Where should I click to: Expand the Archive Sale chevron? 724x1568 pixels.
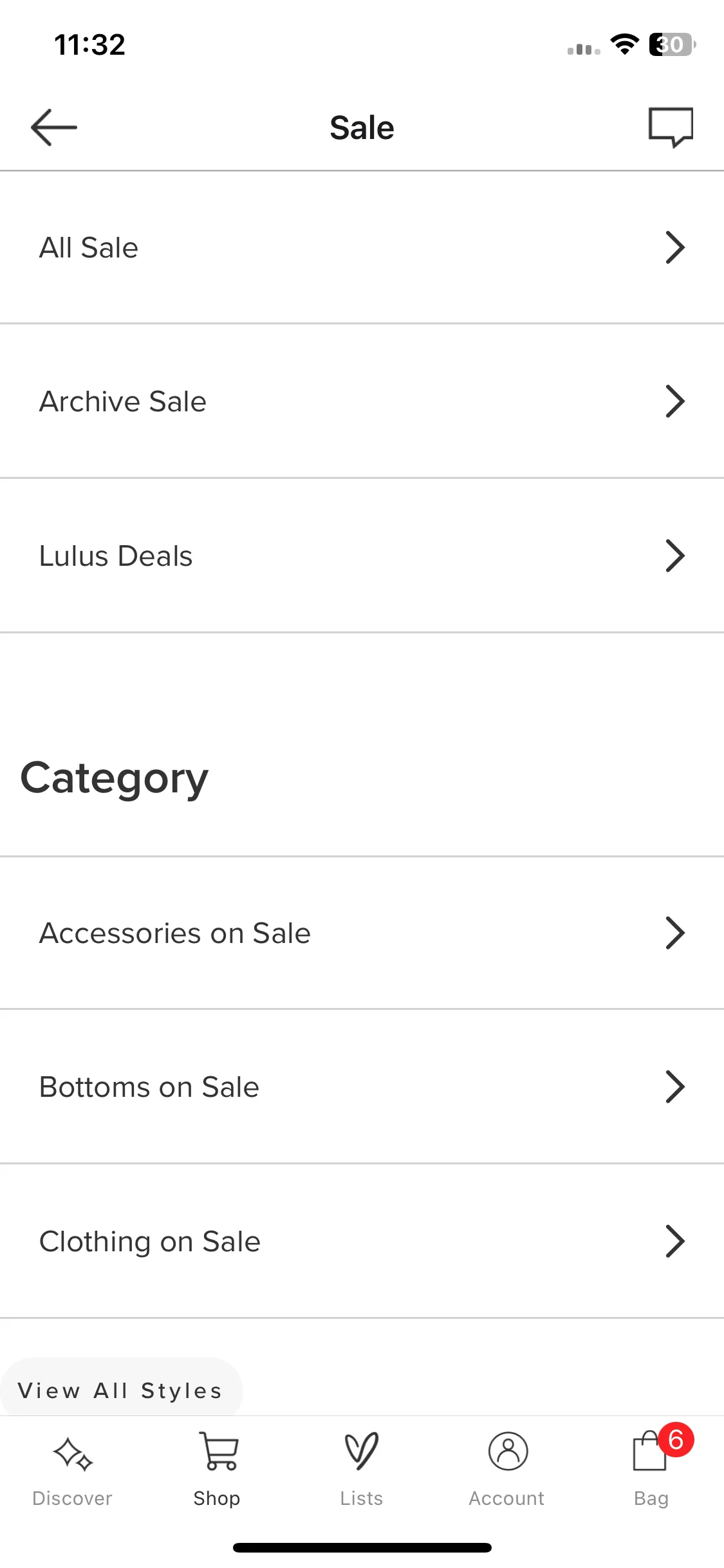coord(674,402)
